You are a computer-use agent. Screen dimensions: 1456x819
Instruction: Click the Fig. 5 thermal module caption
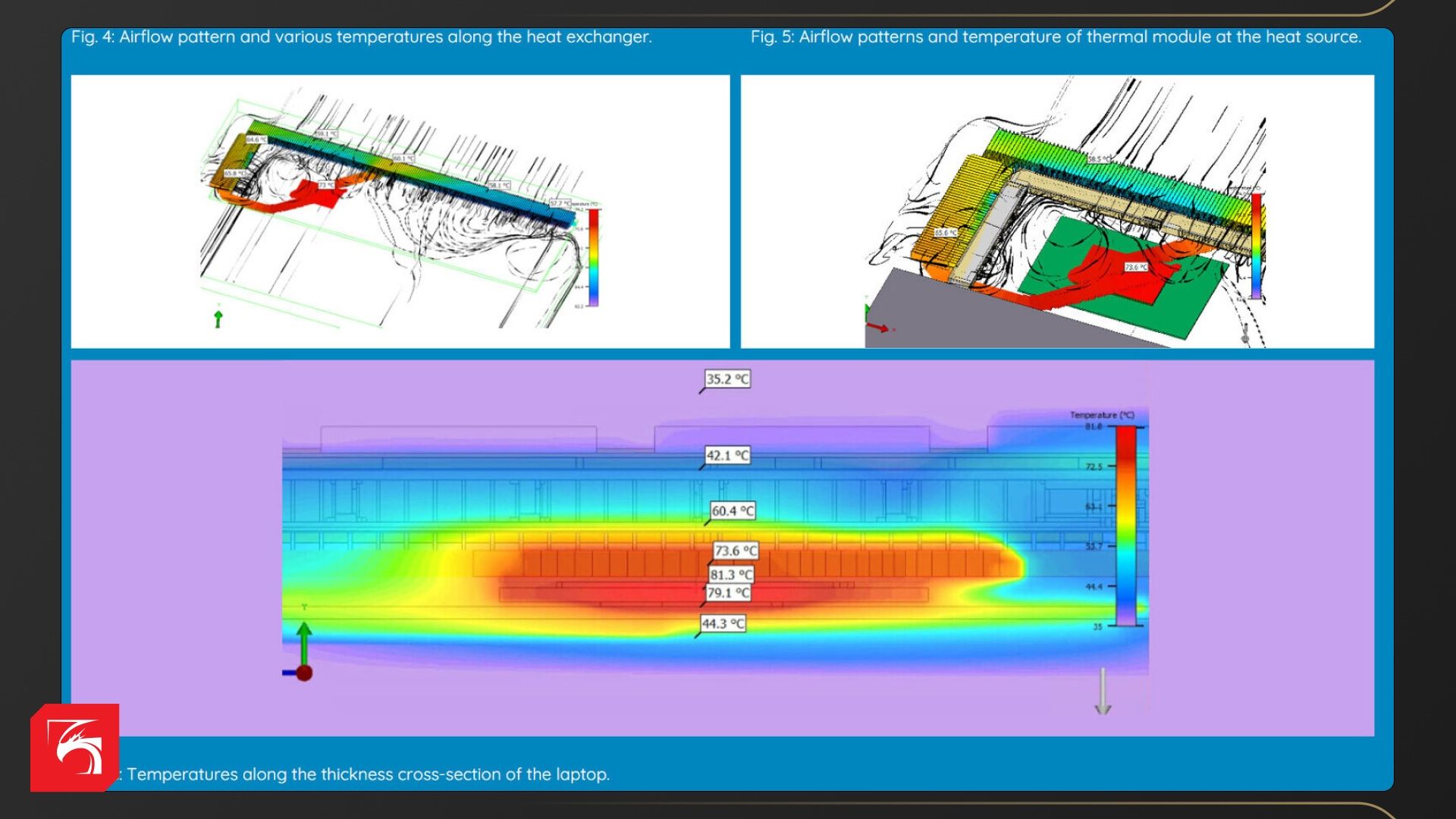click(1056, 37)
